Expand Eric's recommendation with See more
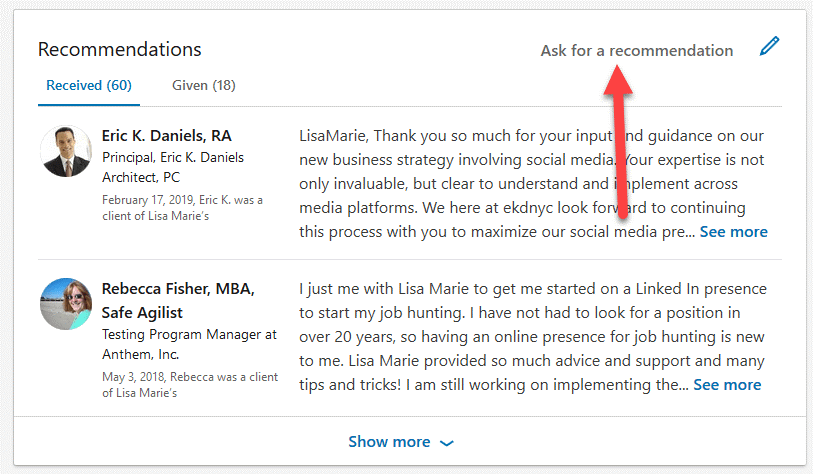 pyautogui.click(x=734, y=231)
